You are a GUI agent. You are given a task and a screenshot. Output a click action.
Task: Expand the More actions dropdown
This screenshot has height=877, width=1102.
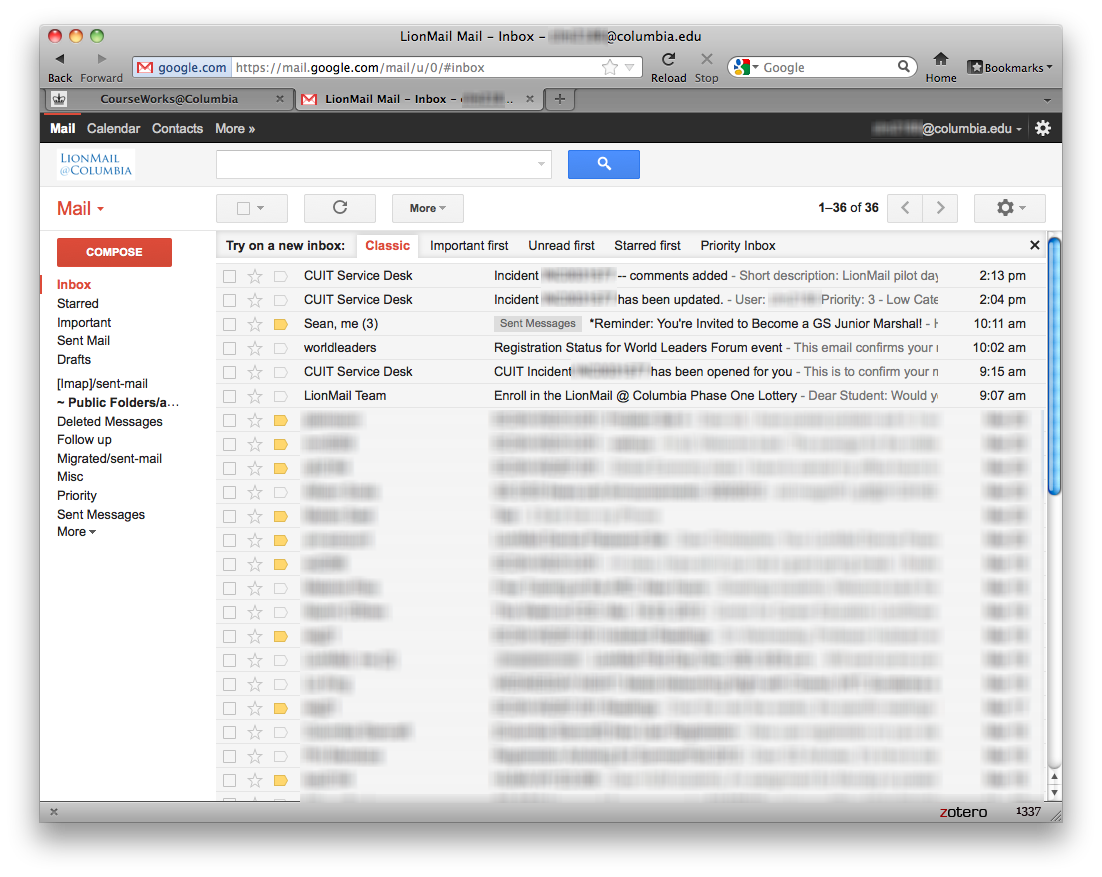(x=427, y=208)
